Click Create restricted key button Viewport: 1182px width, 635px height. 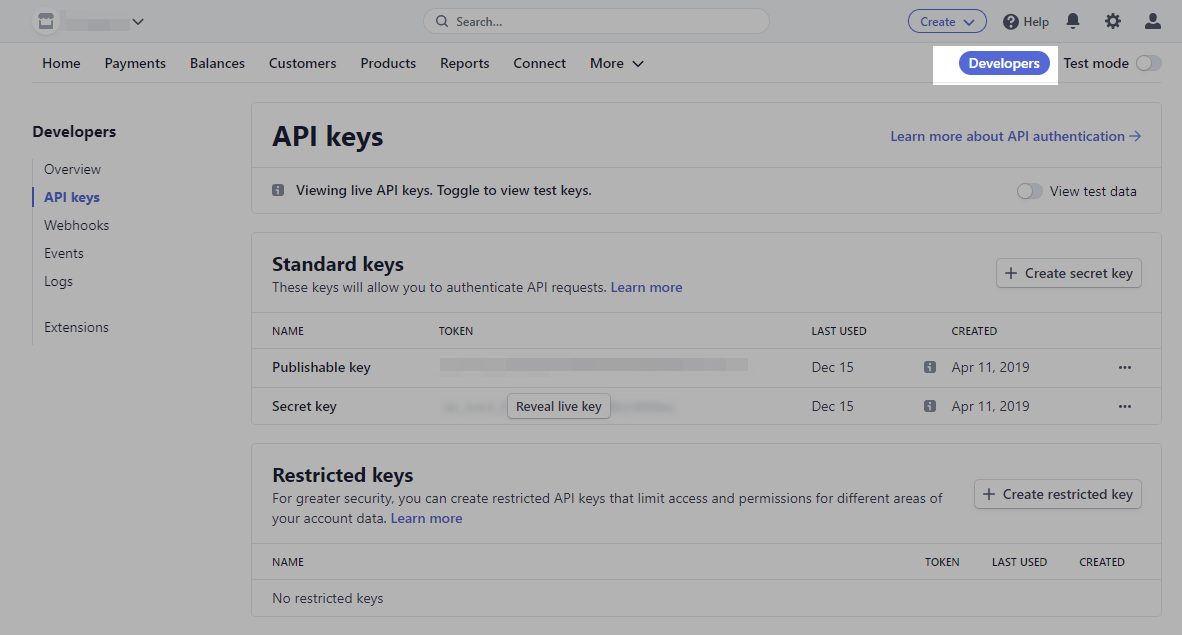tap(1058, 494)
